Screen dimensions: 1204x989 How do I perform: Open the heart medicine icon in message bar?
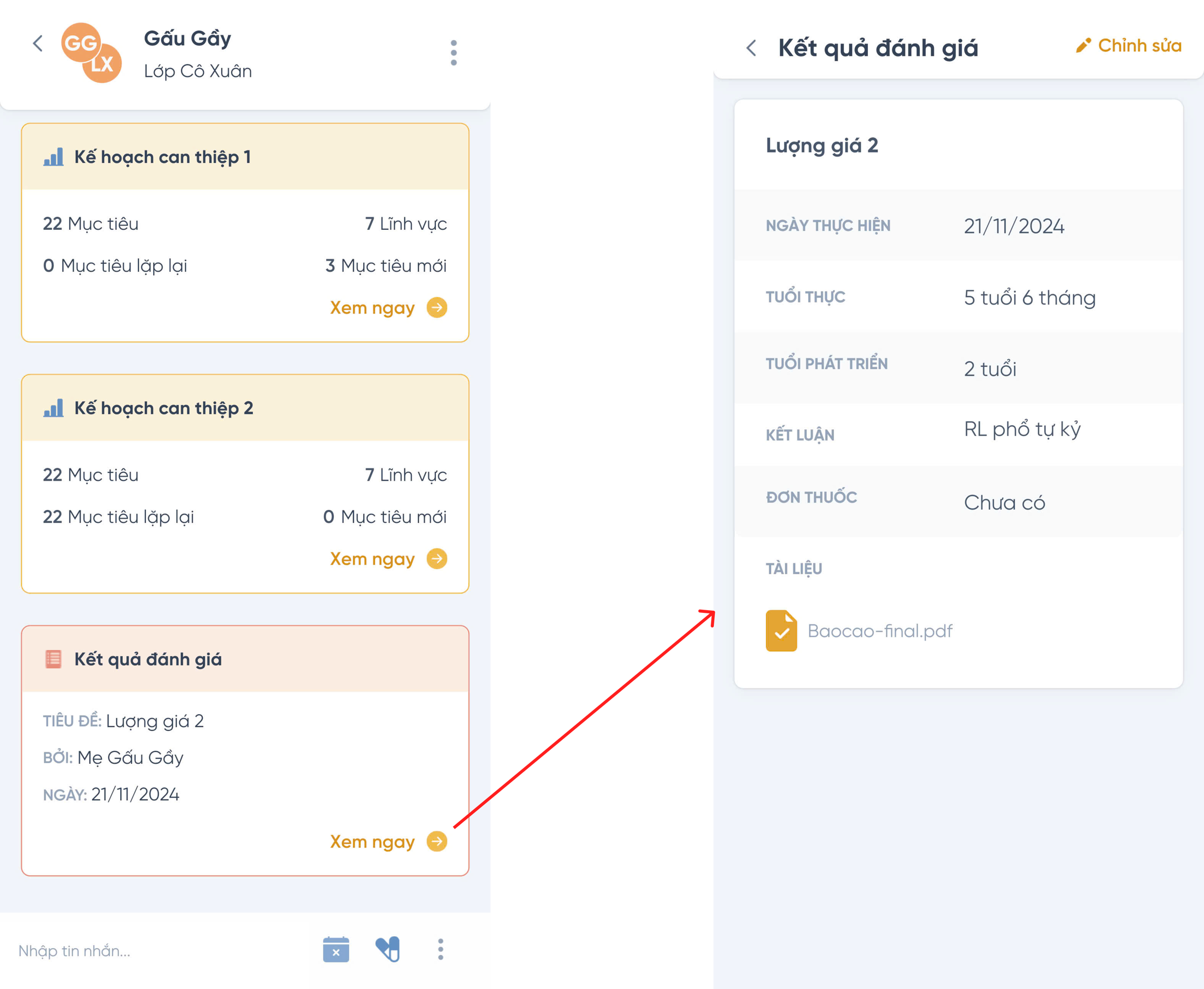point(388,950)
